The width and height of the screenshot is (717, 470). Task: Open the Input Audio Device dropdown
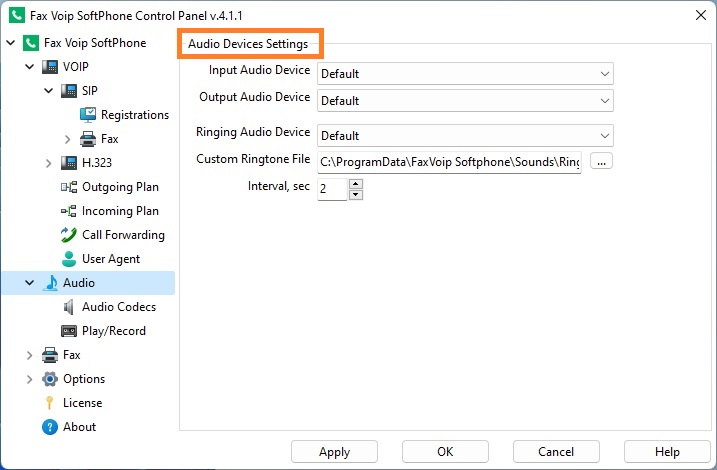(x=465, y=74)
